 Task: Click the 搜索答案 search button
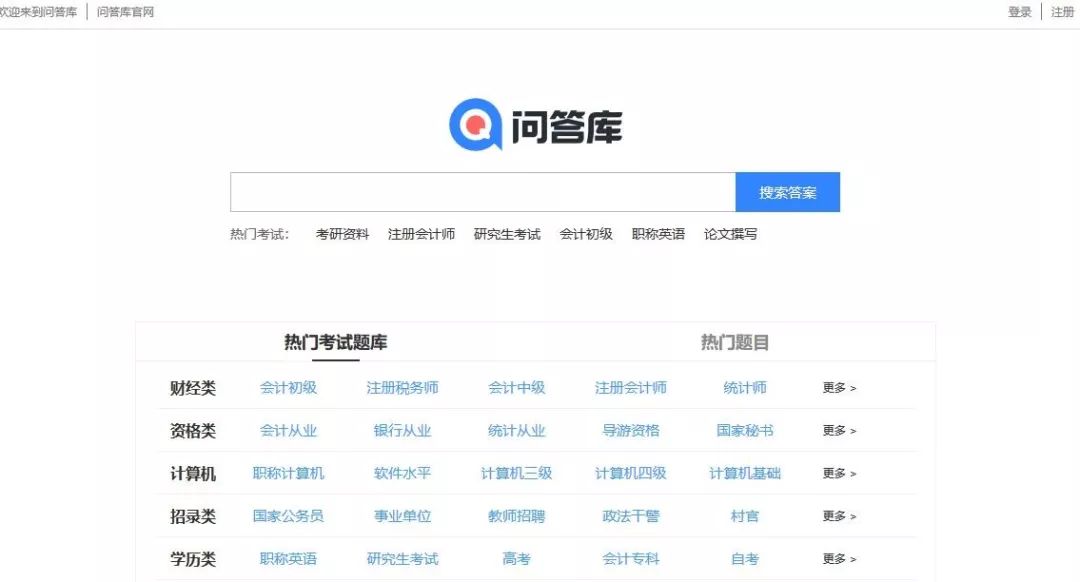pos(788,191)
